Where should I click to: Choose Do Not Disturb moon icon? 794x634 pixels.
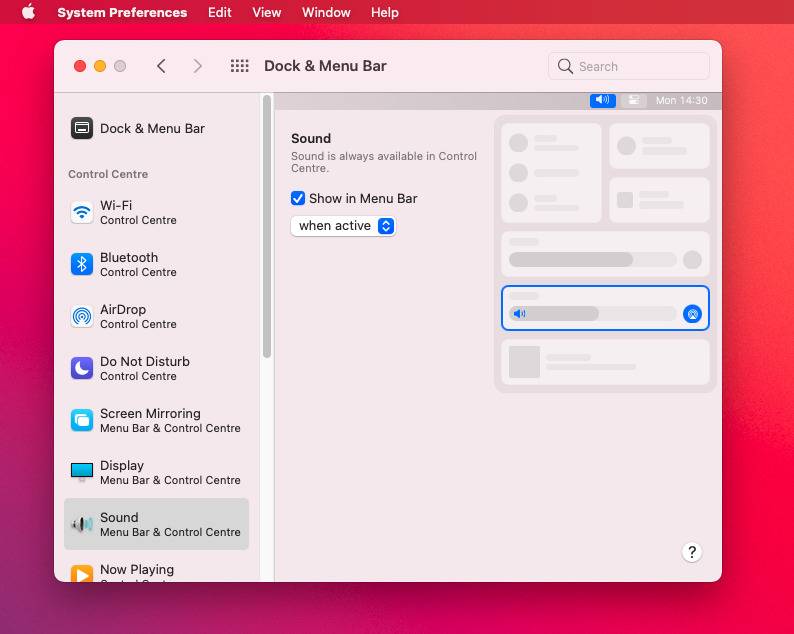[82, 368]
